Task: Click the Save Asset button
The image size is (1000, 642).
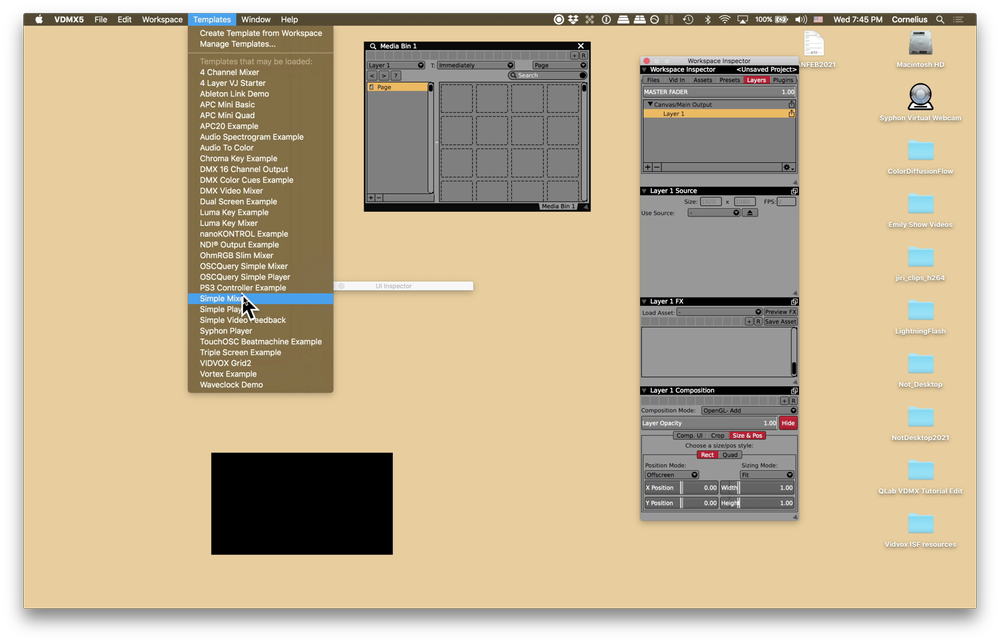Action: click(781, 321)
